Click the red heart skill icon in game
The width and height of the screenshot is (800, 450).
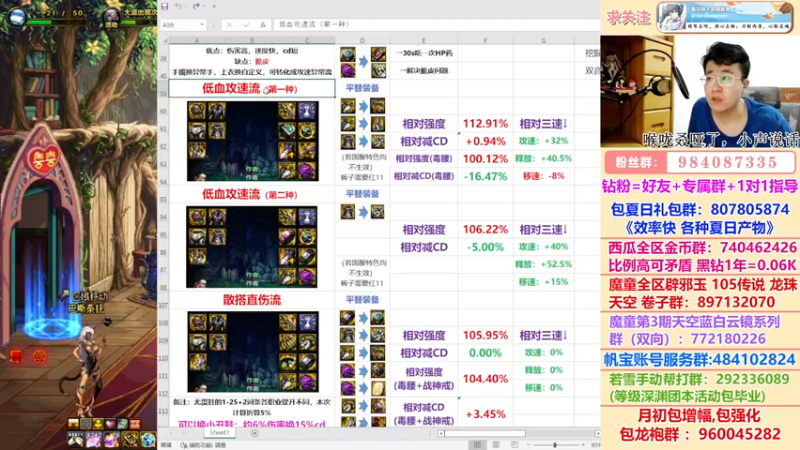click(110, 423)
